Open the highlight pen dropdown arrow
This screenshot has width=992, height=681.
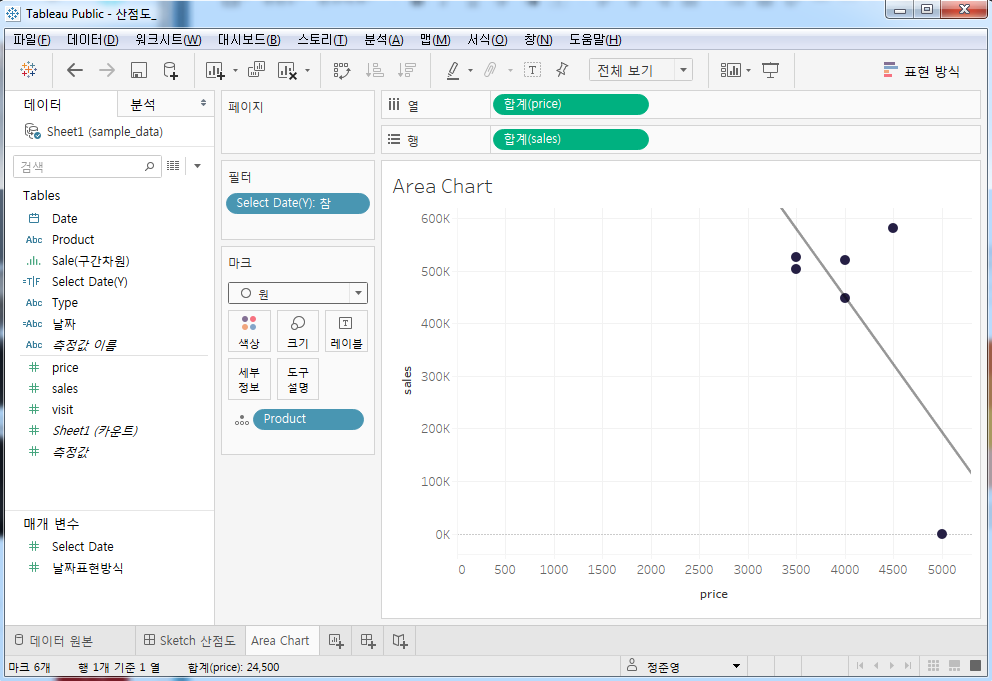pyautogui.click(x=470, y=70)
